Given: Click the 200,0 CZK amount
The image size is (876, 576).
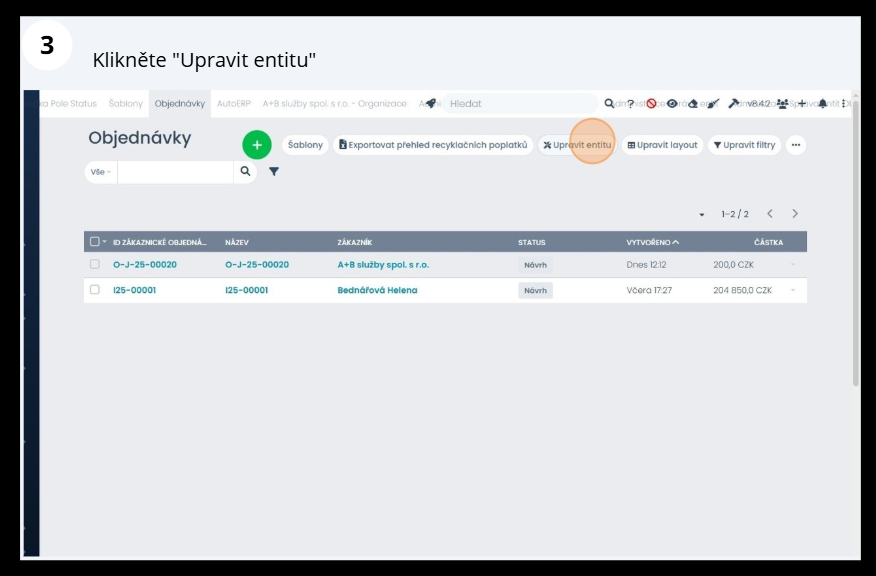Looking at the screenshot, I should click(x=734, y=264).
